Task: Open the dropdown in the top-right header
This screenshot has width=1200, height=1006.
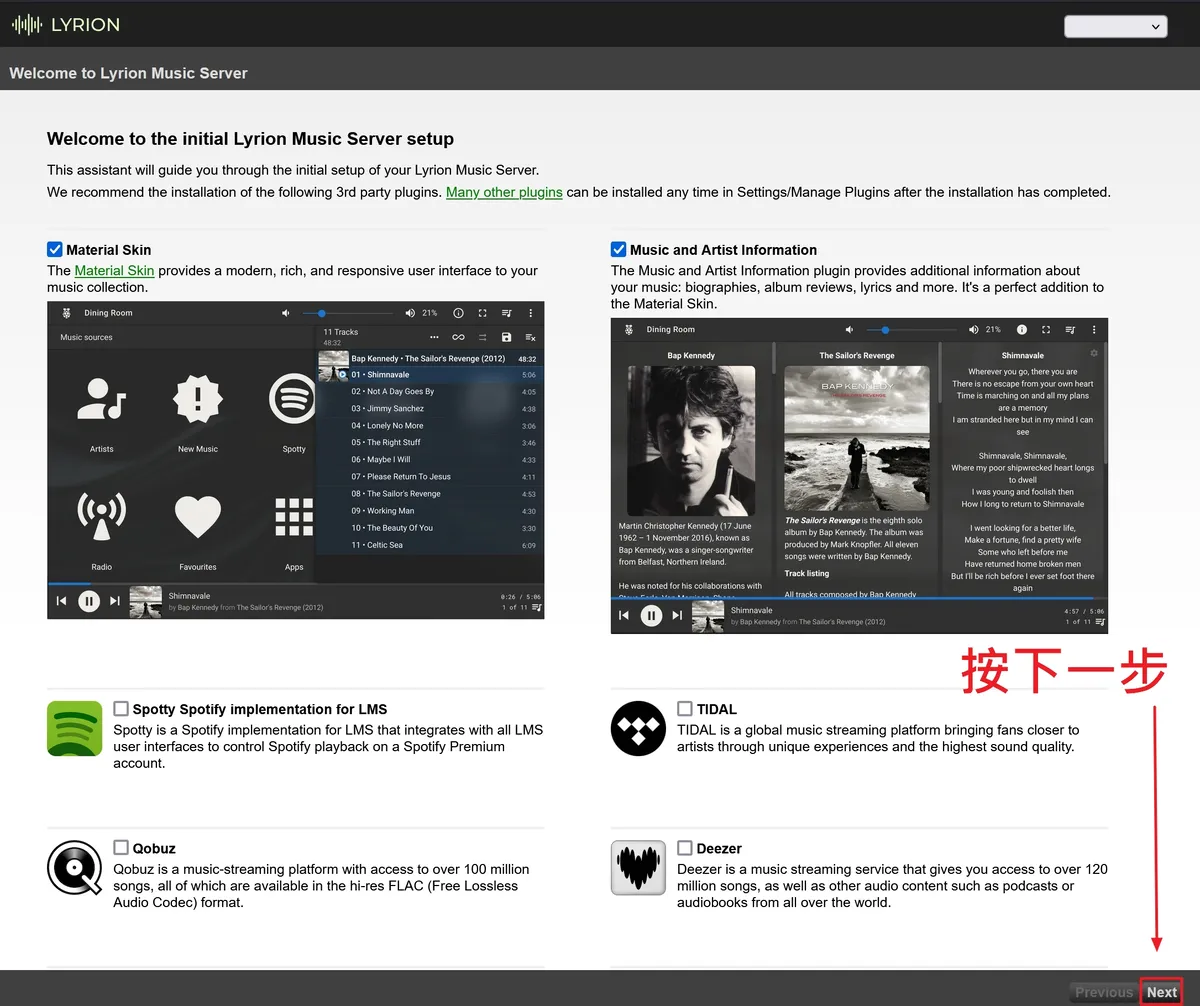Action: [1116, 27]
